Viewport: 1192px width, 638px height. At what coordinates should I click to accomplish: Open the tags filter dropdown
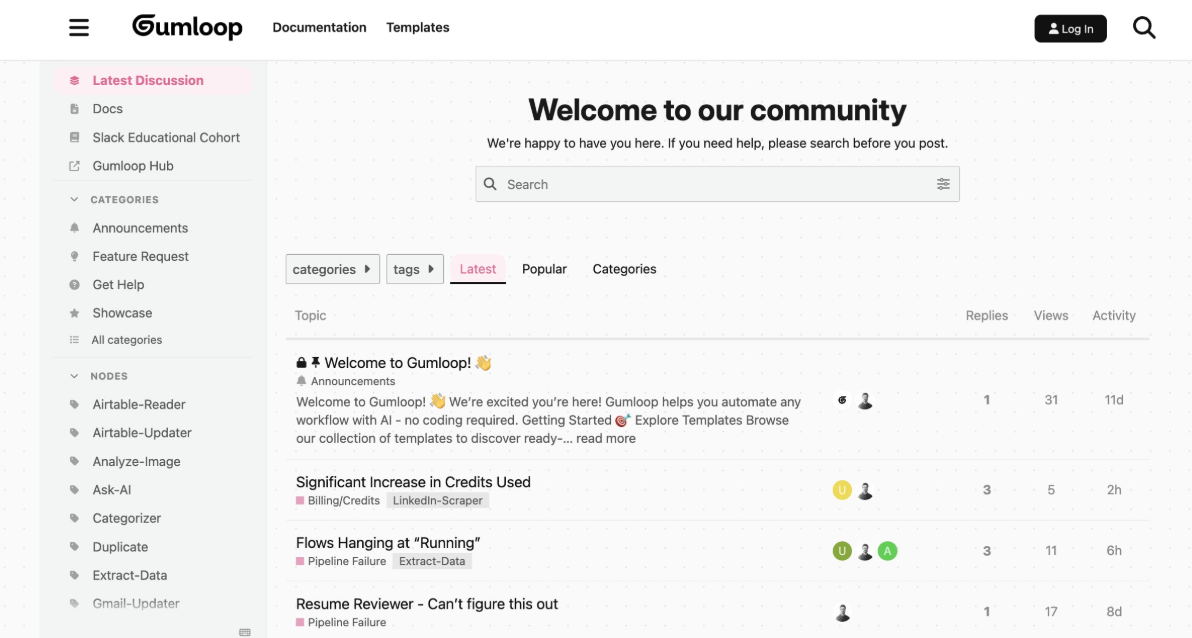pyautogui.click(x=414, y=269)
